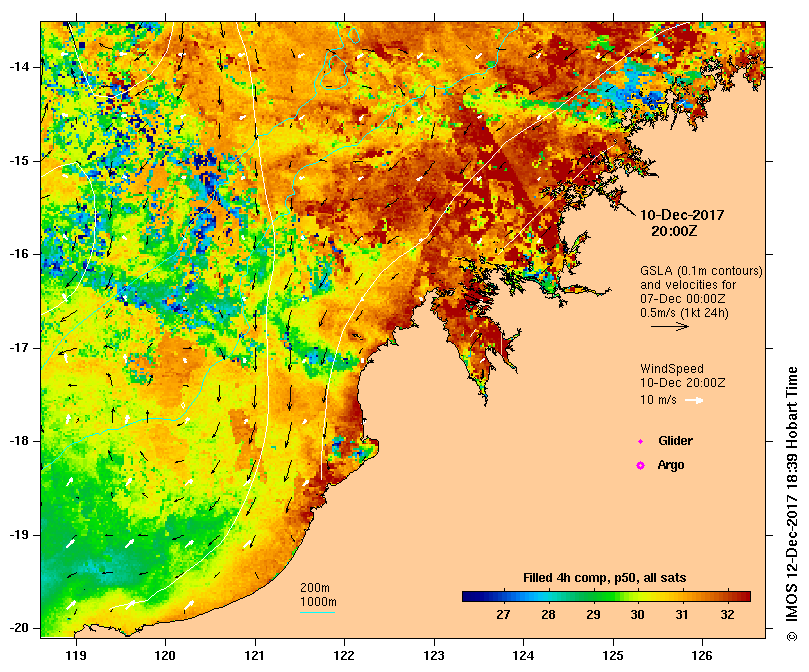Click the Argo legend label

point(671,466)
